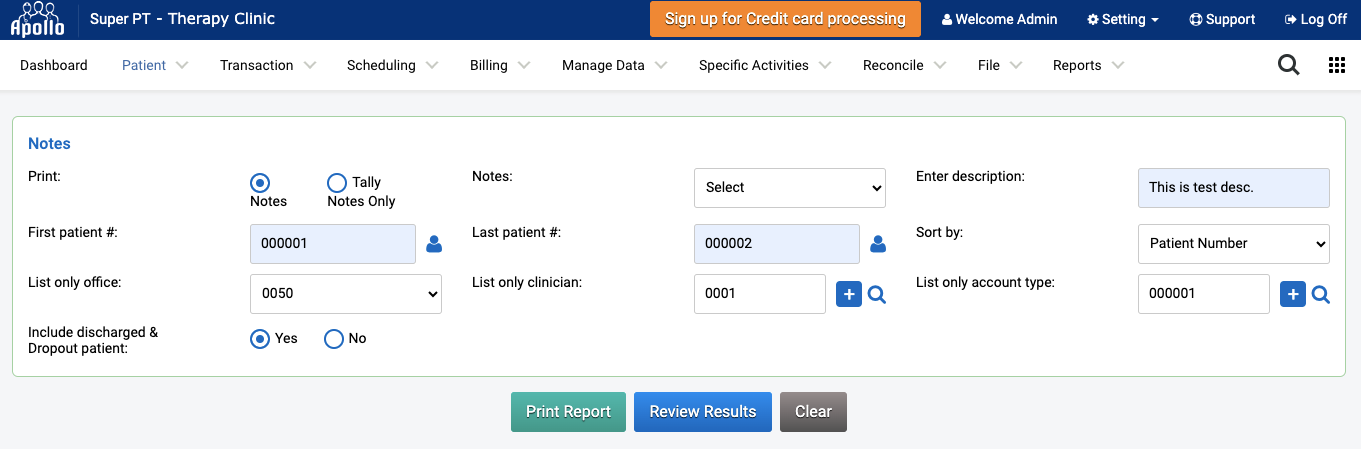1361x449 pixels.
Task: Open the search magnifier in navigation bar
Action: coord(1289,65)
